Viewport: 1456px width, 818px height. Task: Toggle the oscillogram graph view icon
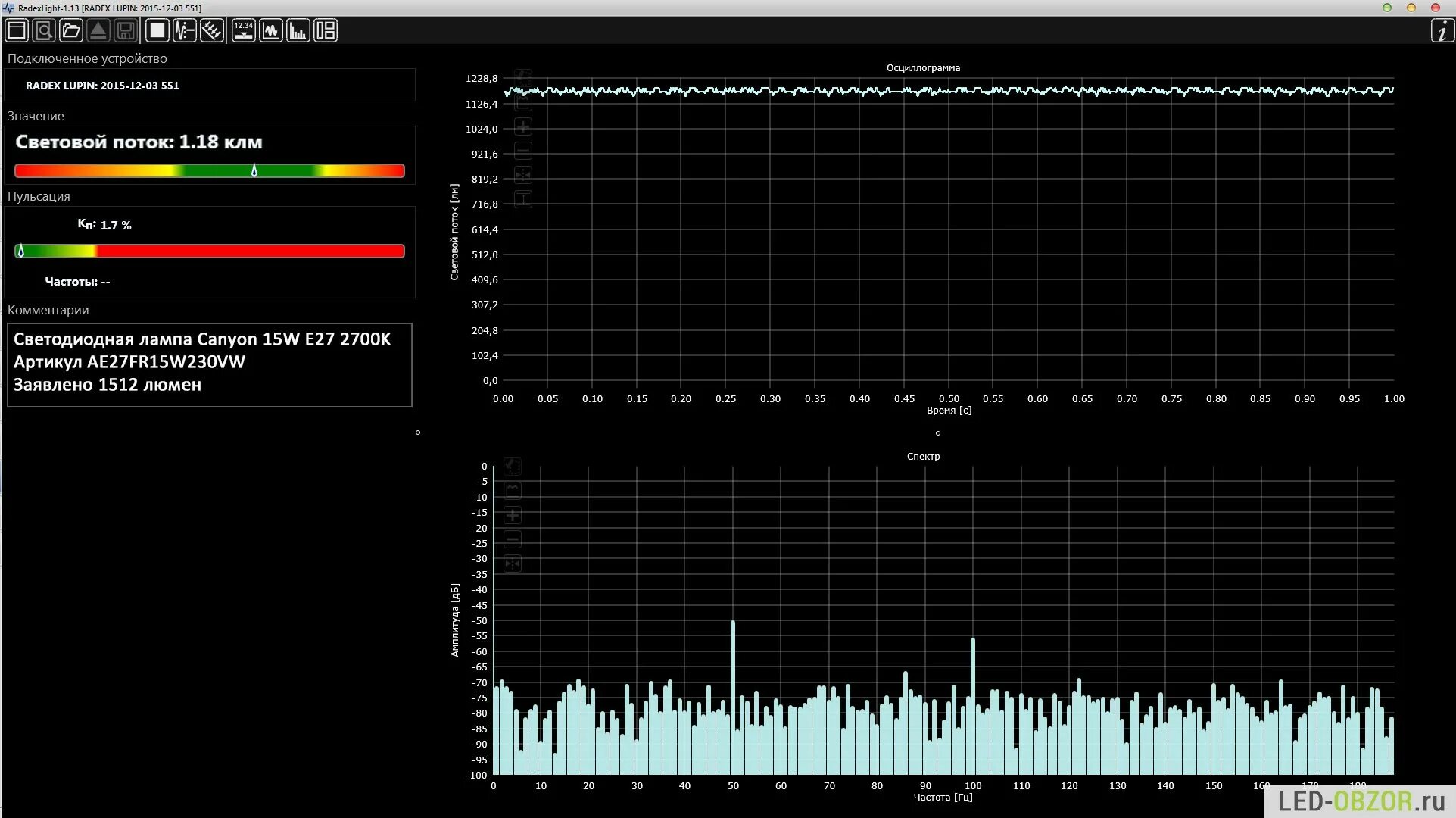(x=271, y=31)
